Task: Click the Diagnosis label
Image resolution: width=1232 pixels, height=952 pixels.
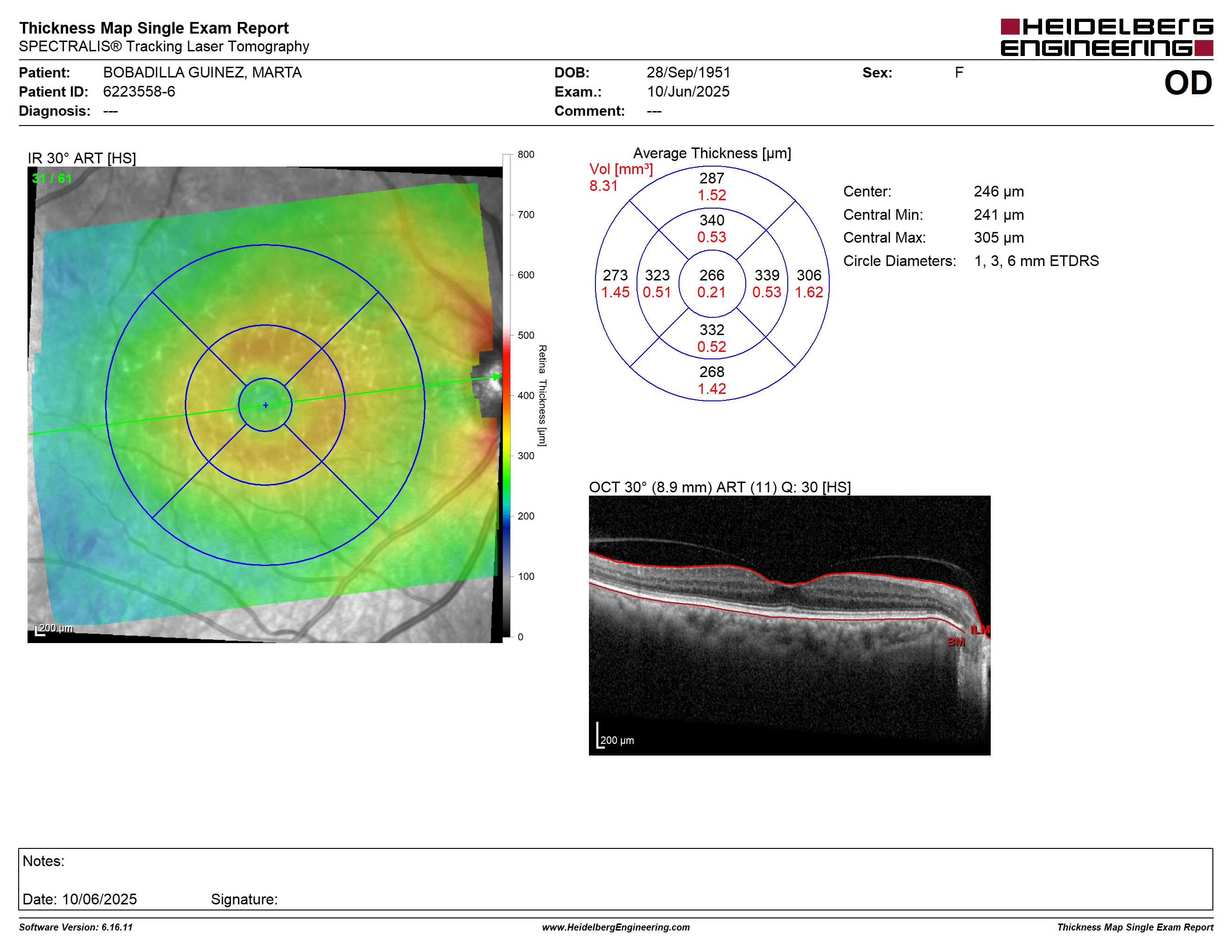Action: tap(55, 111)
